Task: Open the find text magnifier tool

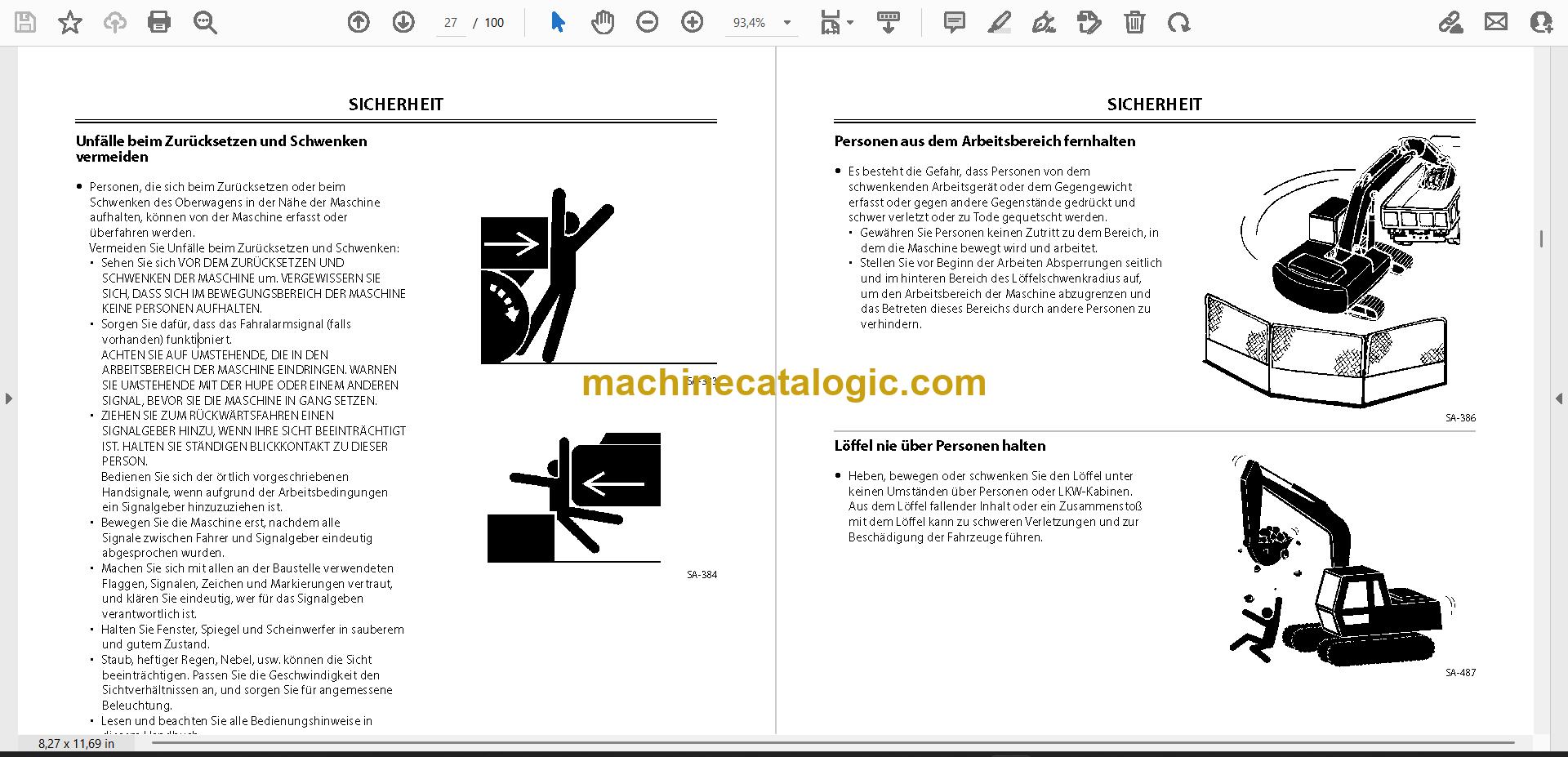Action: click(205, 22)
